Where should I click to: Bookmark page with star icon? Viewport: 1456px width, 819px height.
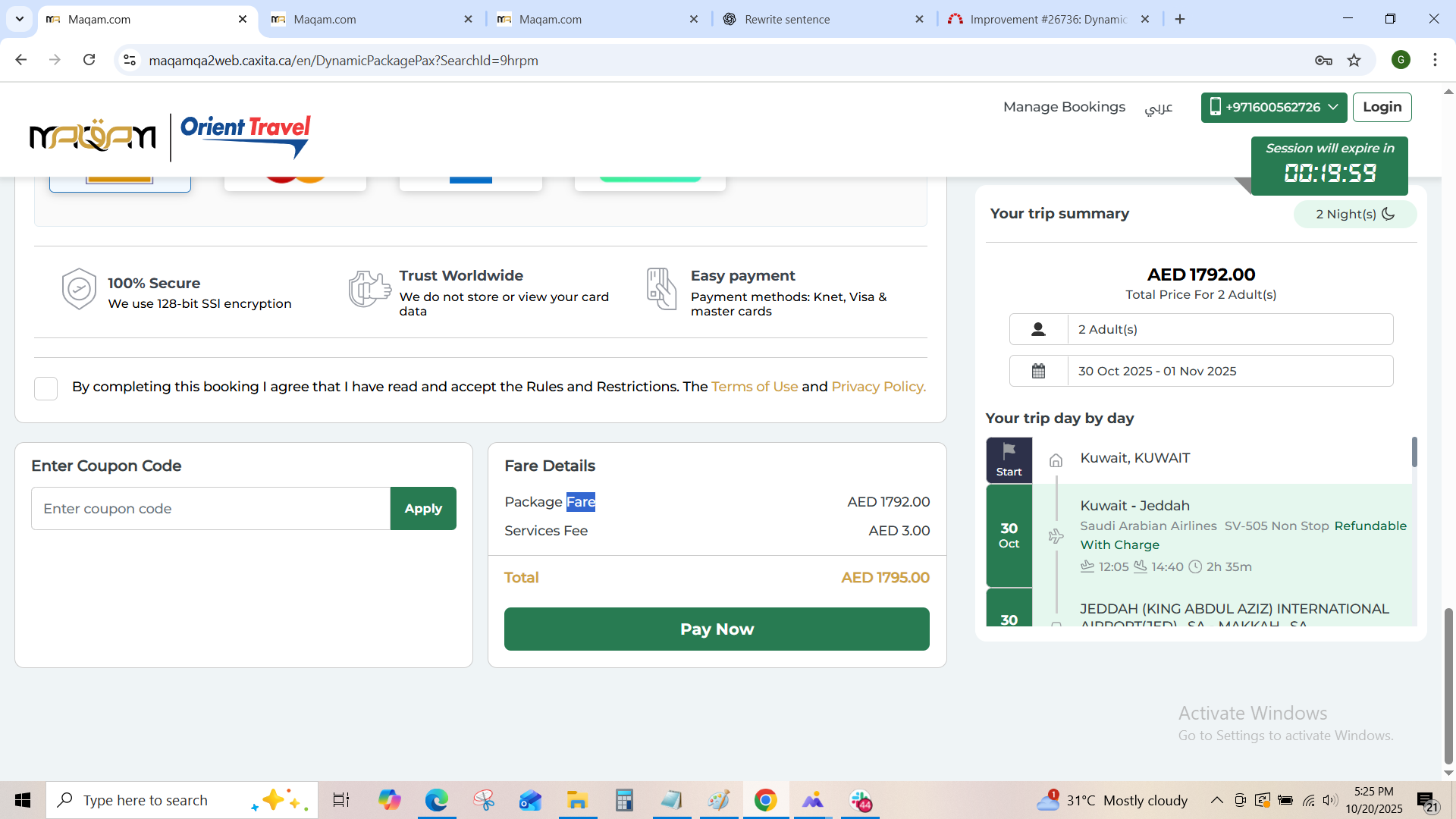[x=1354, y=61]
